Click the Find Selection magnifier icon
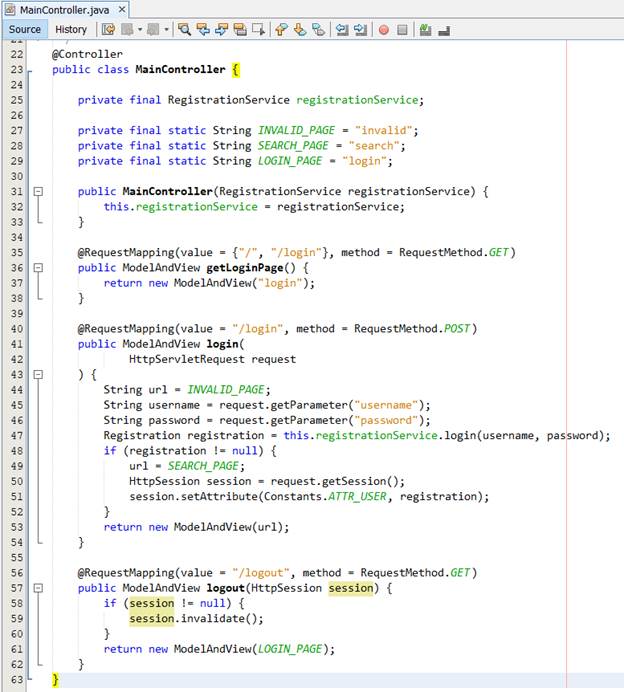 tap(184, 30)
